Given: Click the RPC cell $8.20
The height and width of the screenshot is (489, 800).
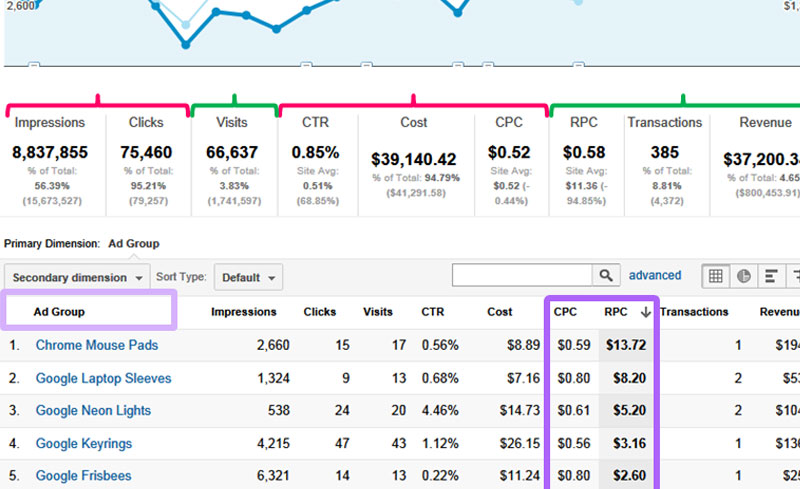Looking at the screenshot, I should tap(630, 378).
